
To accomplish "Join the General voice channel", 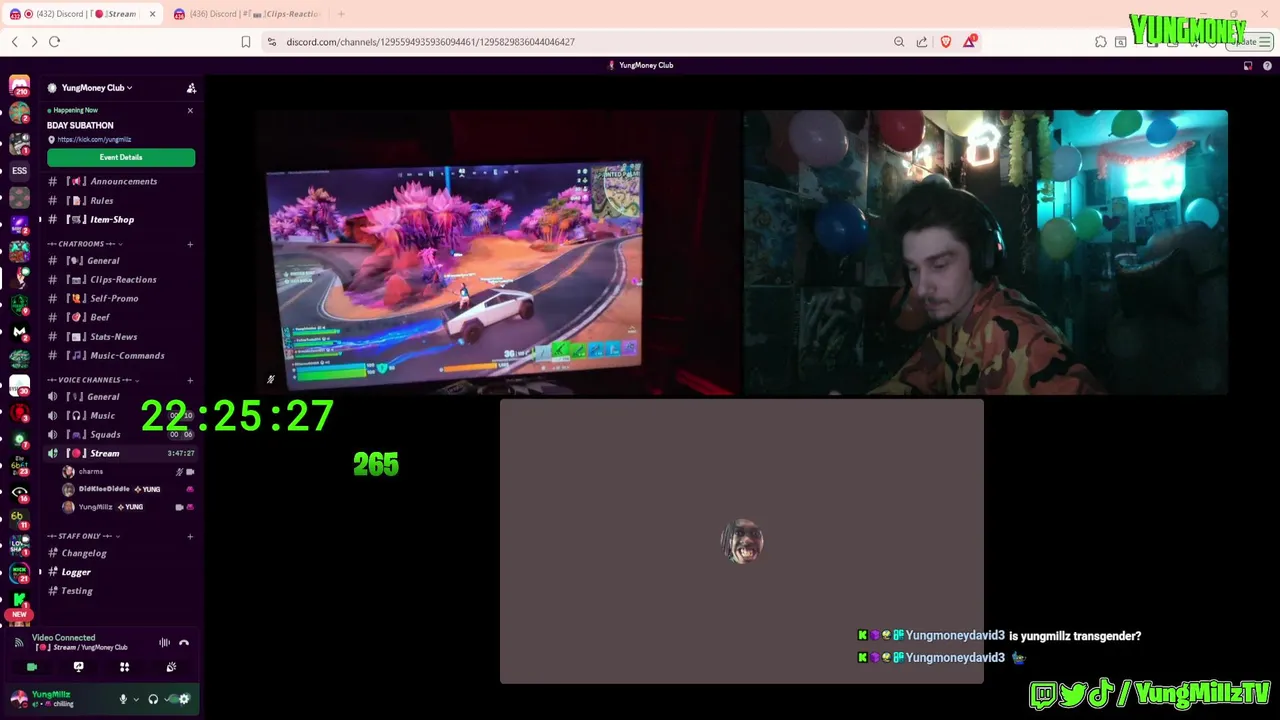I will pyautogui.click(x=121, y=396).
